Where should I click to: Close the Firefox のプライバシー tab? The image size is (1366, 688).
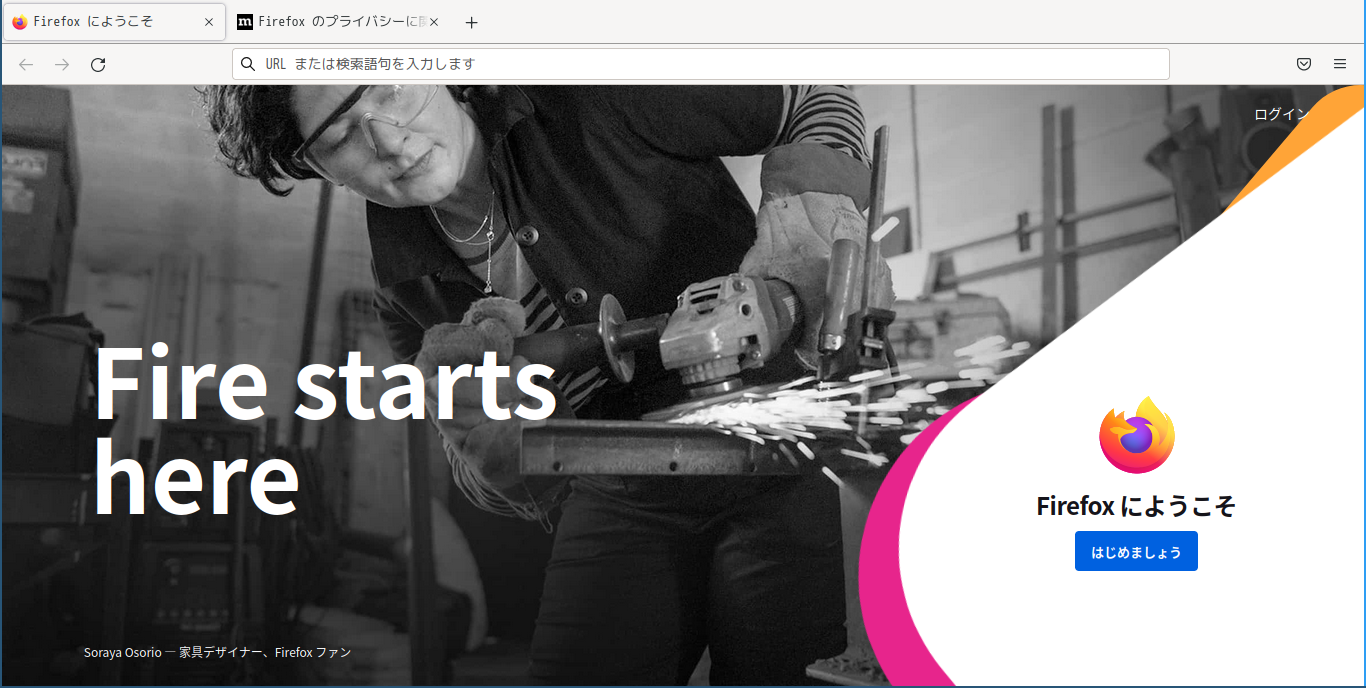click(434, 22)
